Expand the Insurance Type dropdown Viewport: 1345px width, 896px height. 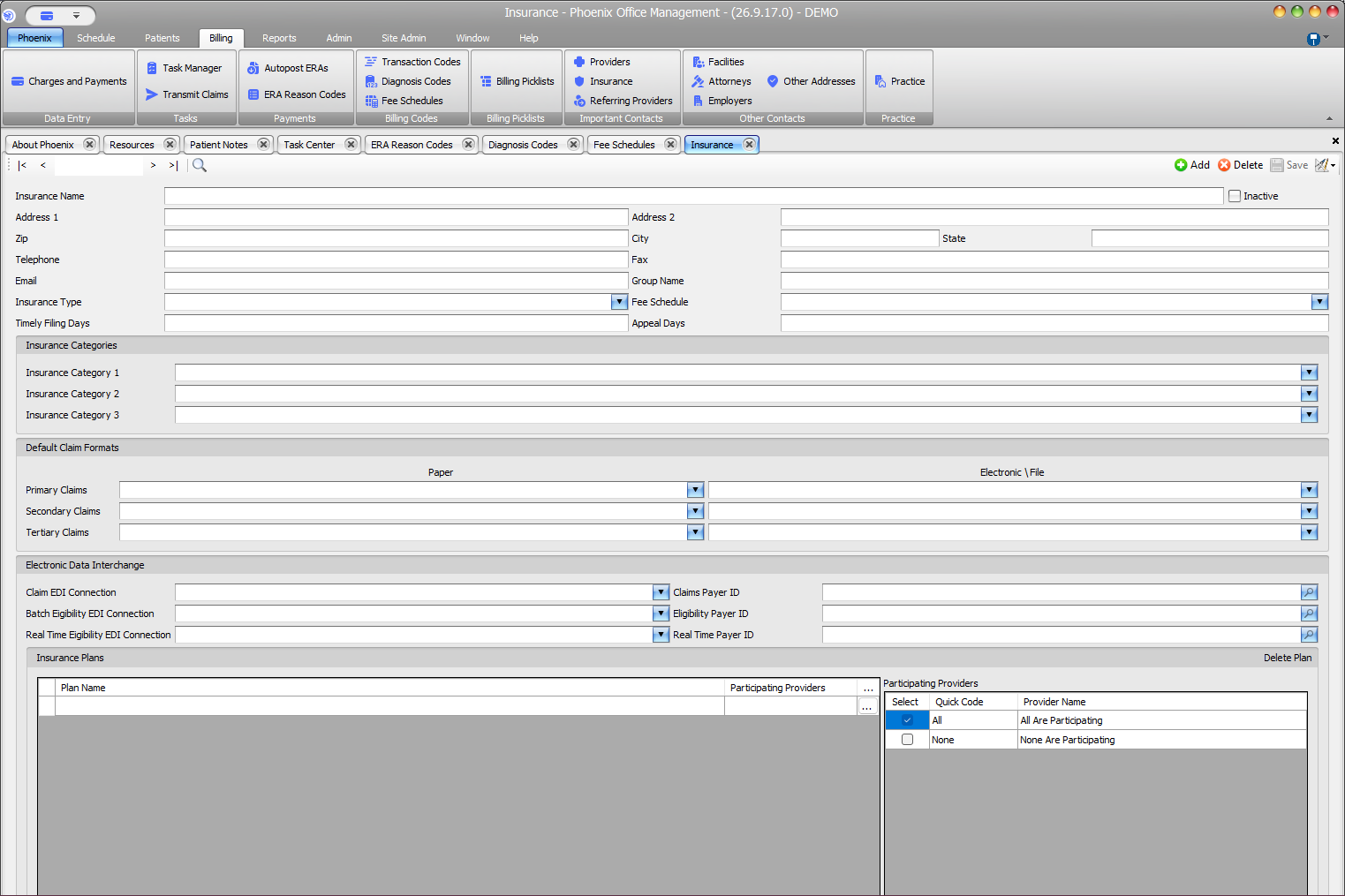[619, 302]
